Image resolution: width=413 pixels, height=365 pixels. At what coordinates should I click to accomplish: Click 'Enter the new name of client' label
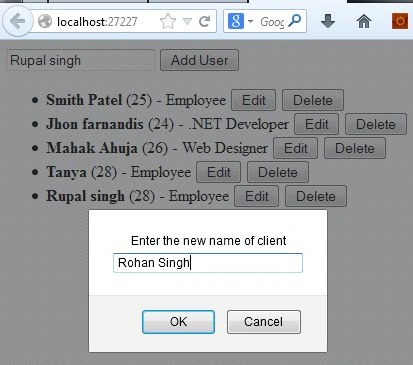(x=208, y=240)
